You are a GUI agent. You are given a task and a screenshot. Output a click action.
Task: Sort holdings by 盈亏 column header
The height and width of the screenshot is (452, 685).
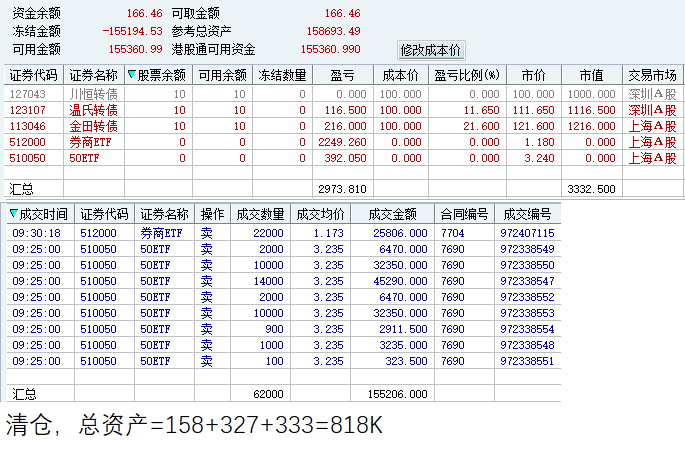pyautogui.click(x=343, y=75)
